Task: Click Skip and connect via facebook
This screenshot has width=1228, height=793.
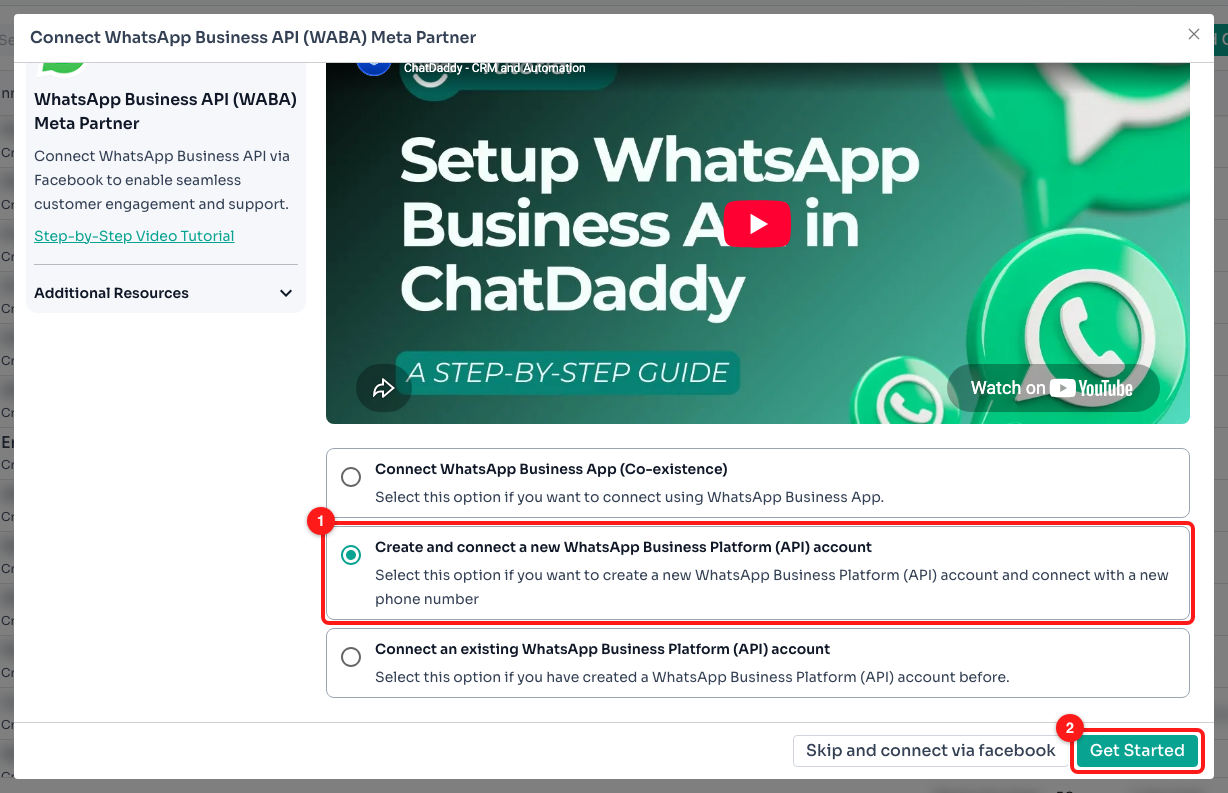Action: [930, 751]
